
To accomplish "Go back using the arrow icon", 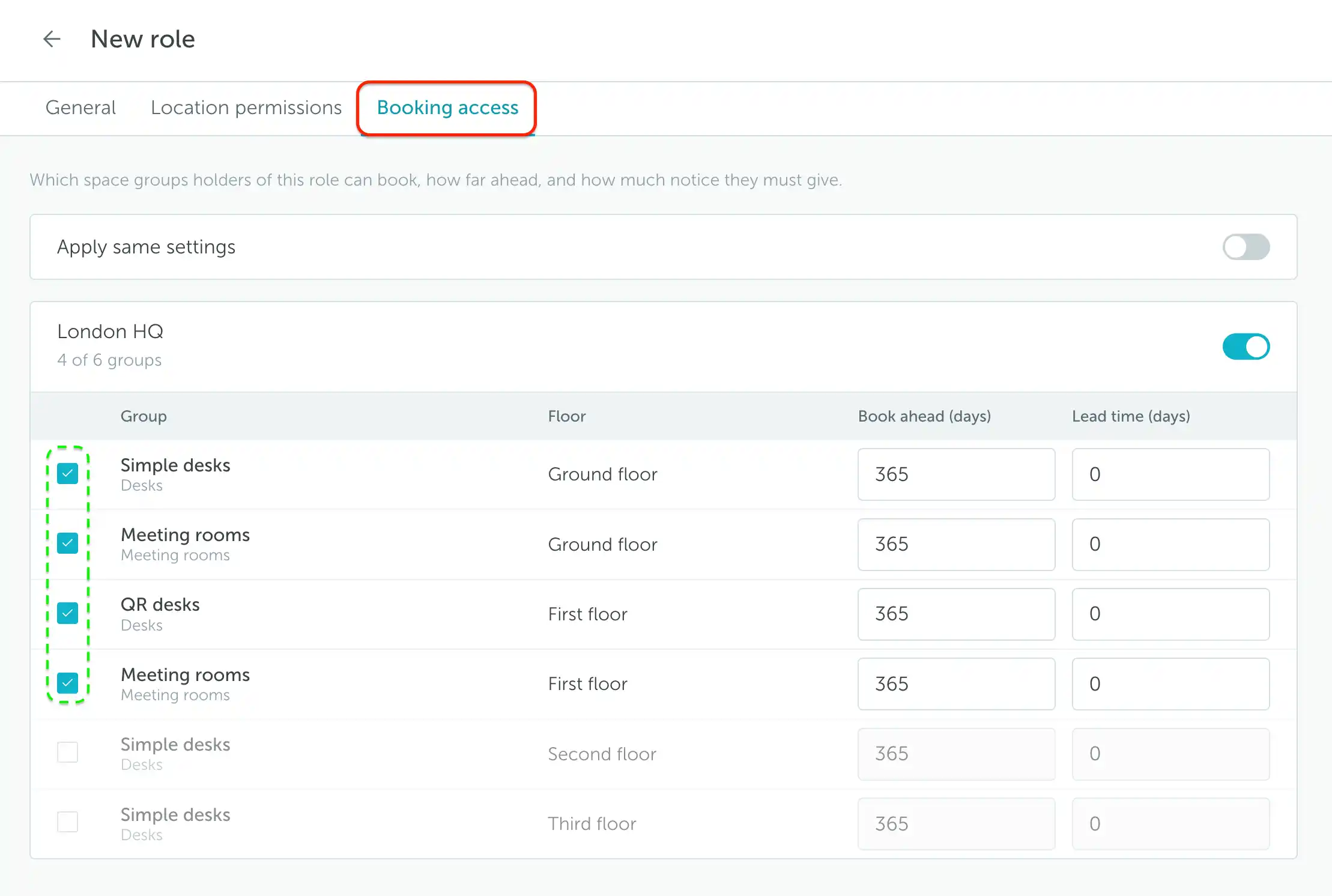I will click(x=52, y=39).
